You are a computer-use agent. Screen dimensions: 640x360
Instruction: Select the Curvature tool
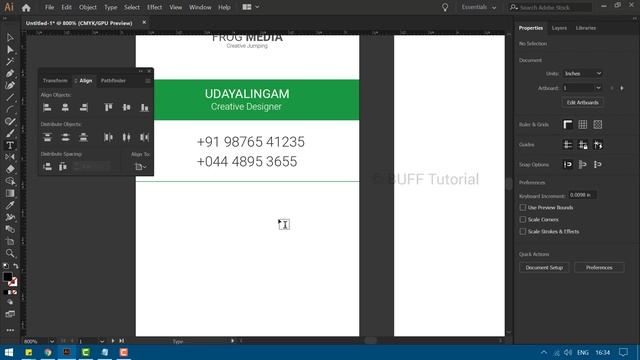coord(10,85)
